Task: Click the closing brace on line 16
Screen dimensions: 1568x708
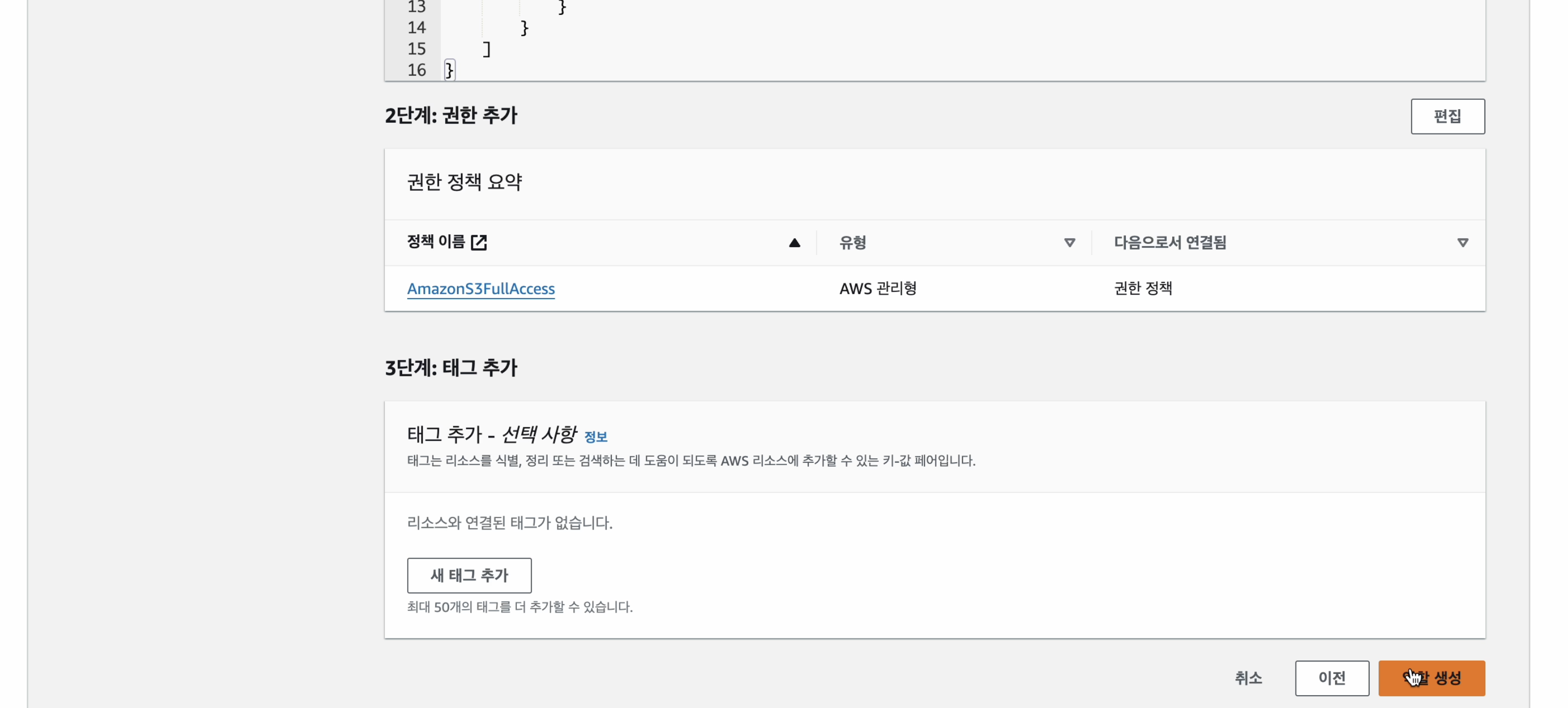Action: [x=449, y=70]
